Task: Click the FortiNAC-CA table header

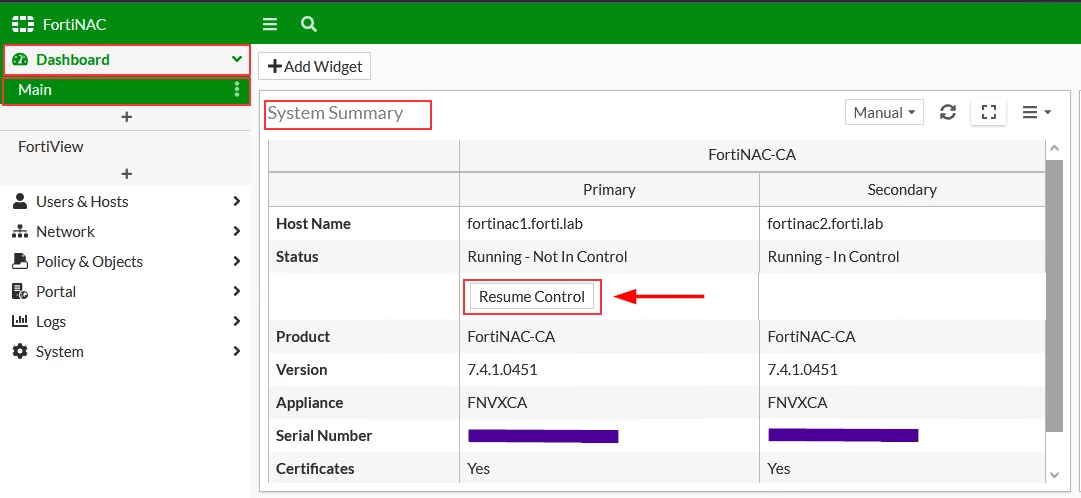Action: (x=752, y=155)
